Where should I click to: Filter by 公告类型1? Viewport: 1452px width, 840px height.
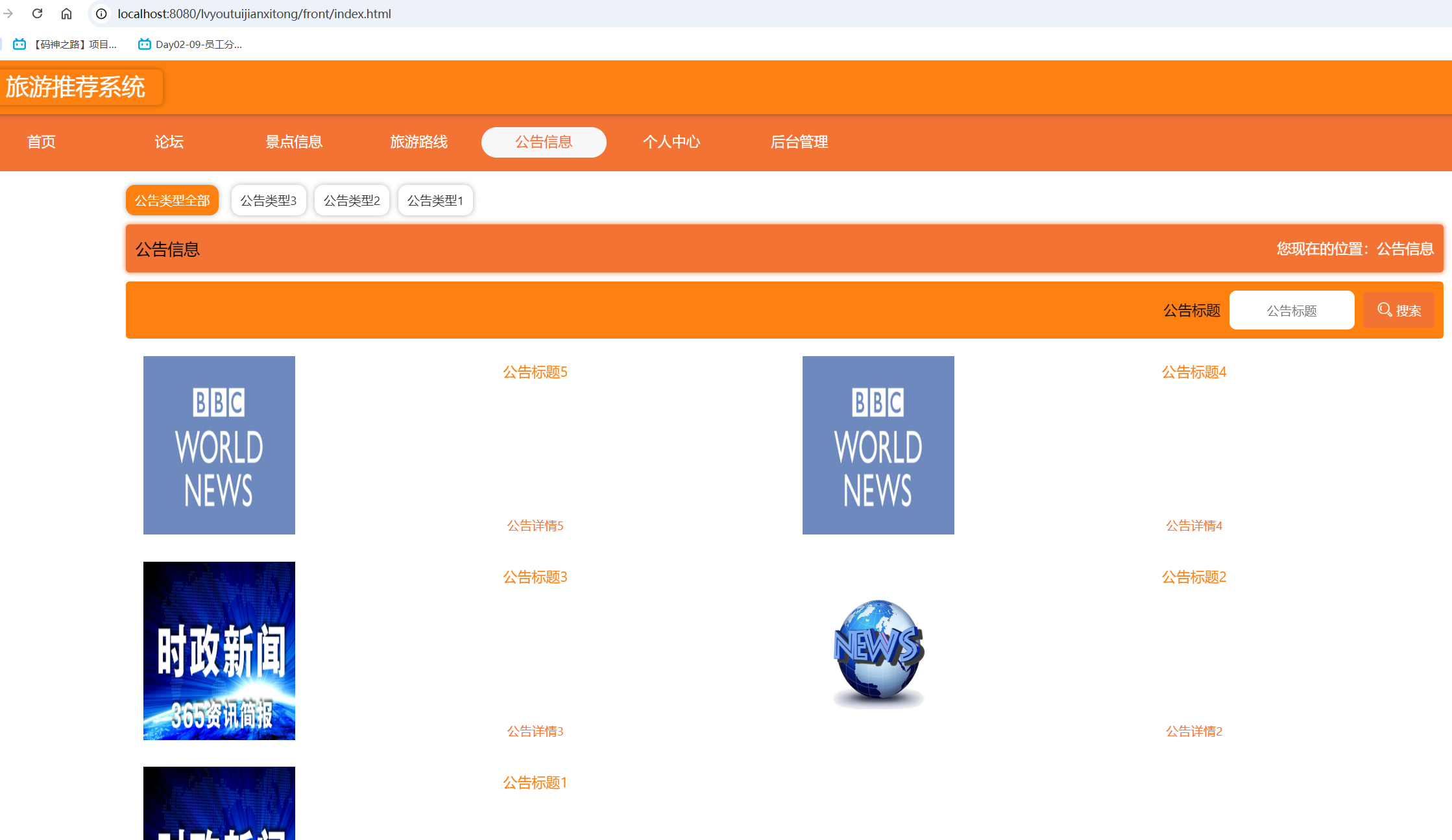[x=435, y=200]
